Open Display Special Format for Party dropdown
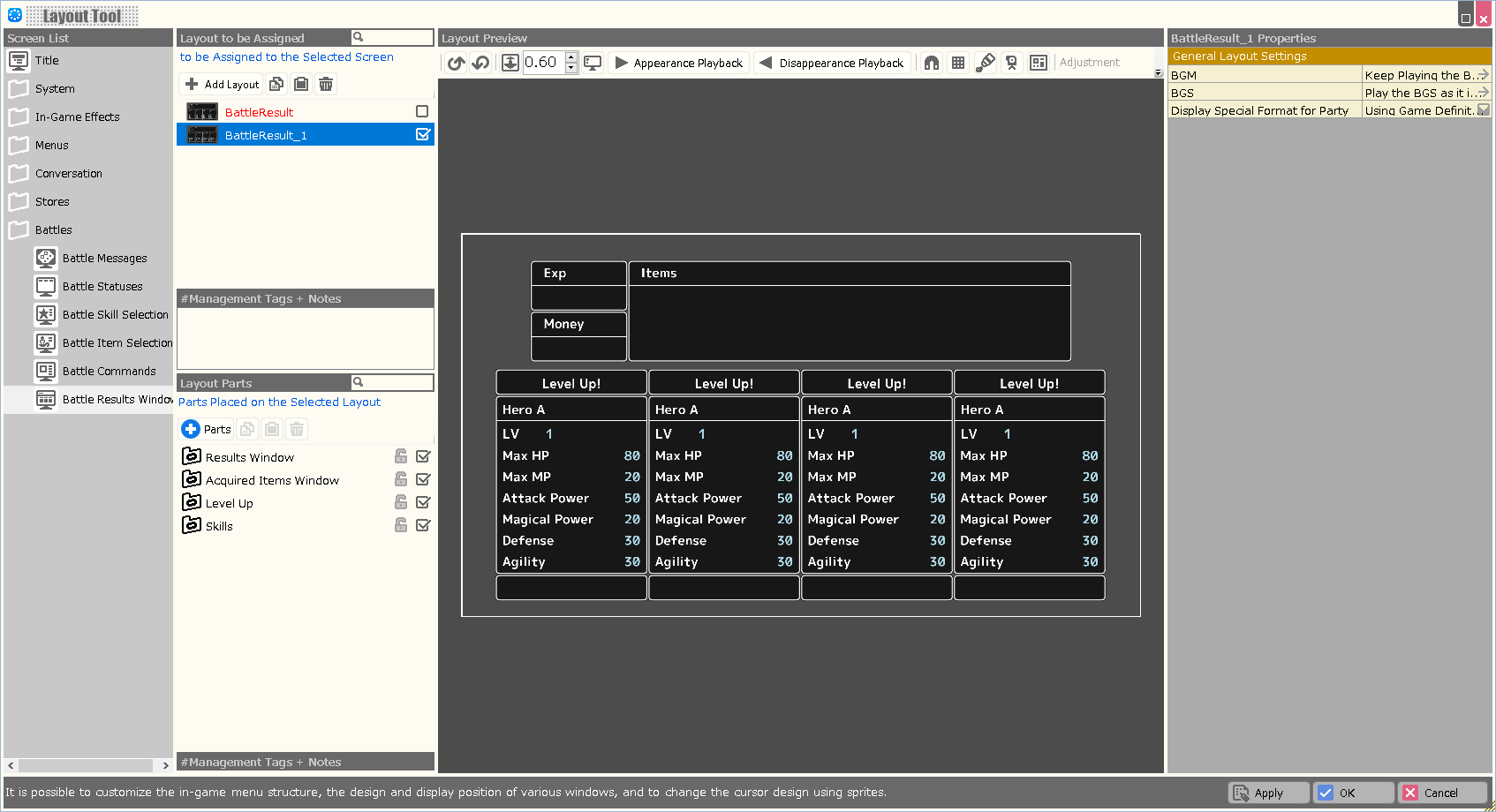 point(1484,110)
